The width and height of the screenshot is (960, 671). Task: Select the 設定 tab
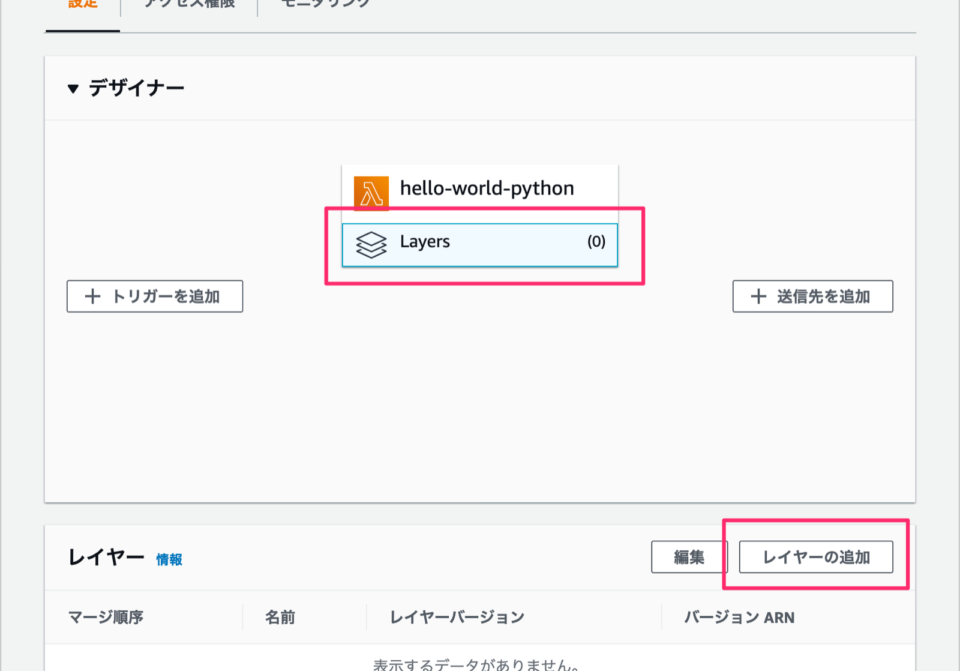81,4
